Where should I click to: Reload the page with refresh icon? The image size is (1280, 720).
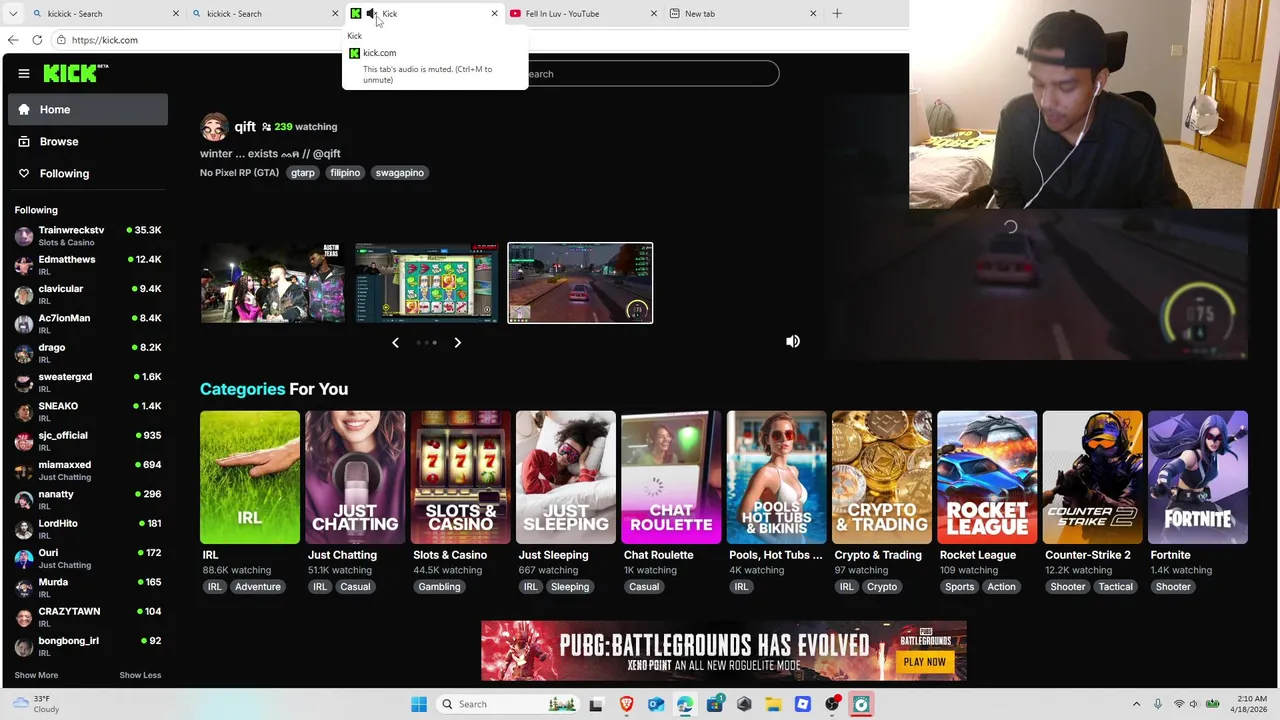coord(37,40)
